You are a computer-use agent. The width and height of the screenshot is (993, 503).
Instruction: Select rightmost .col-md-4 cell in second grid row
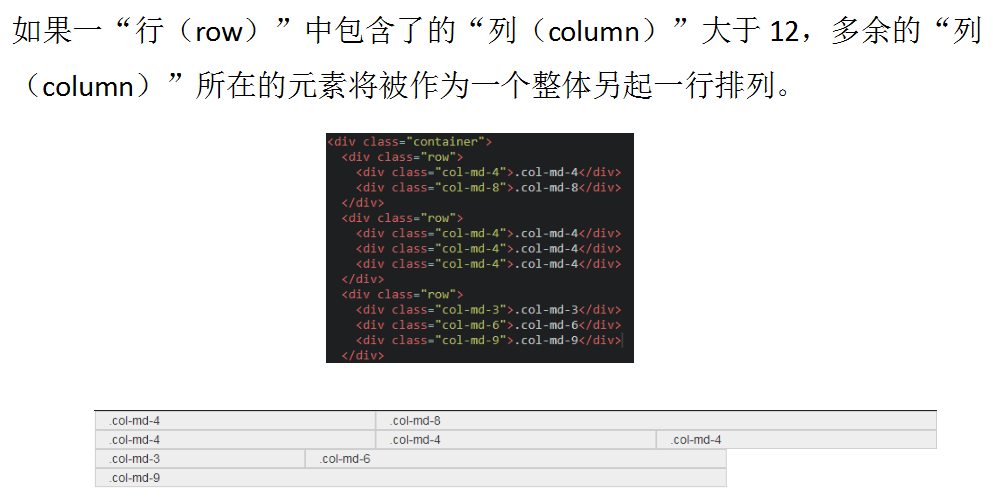click(796, 440)
